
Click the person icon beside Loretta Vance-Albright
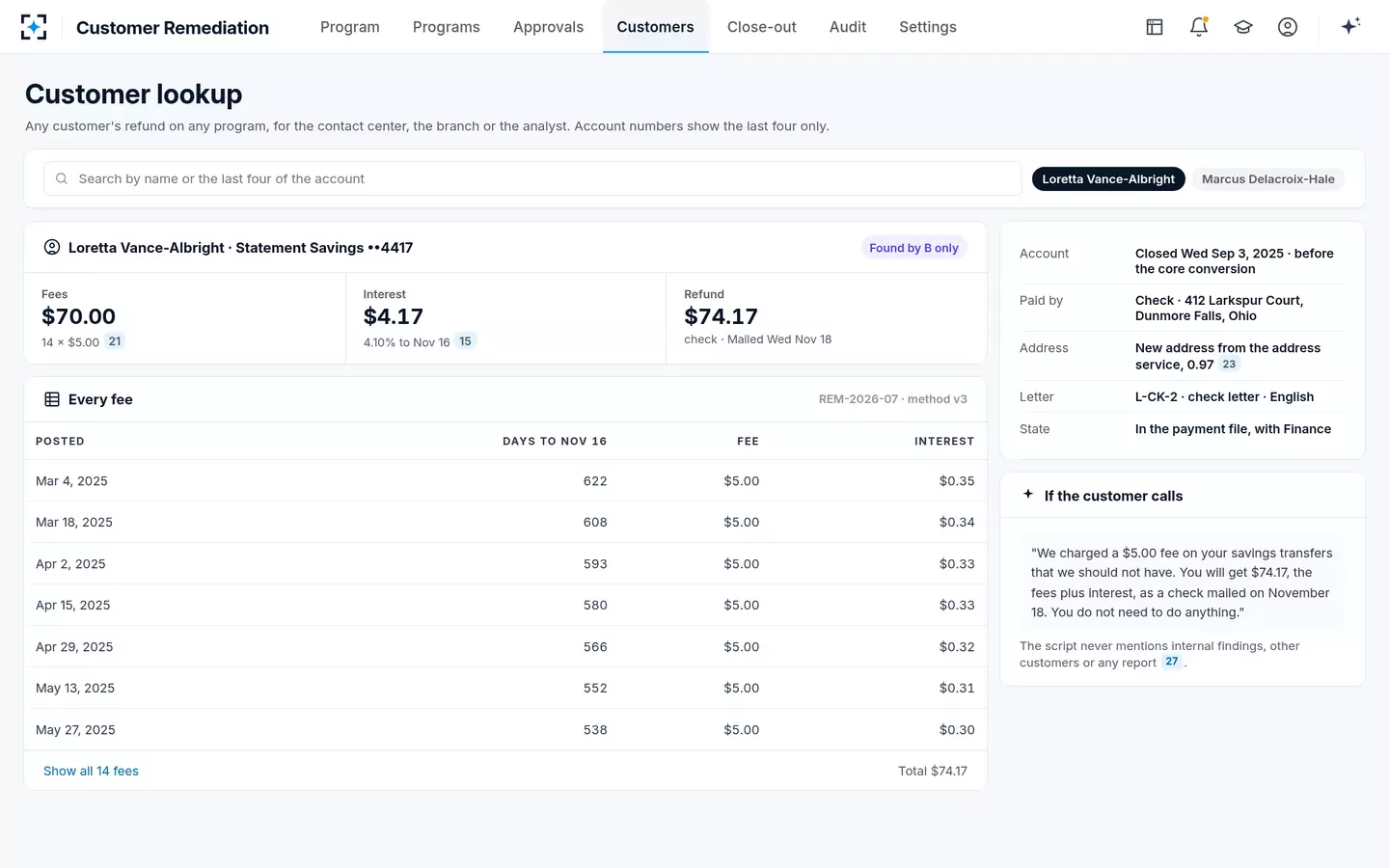point(52,247)
